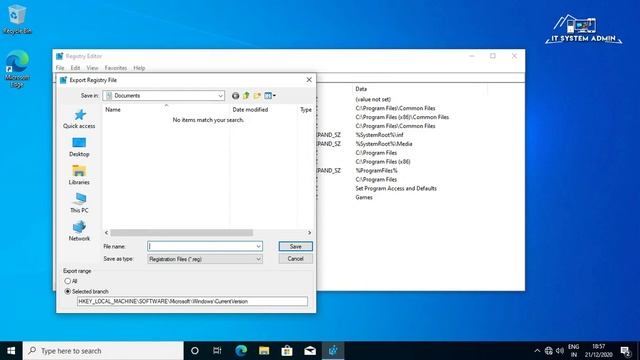
Task: Open the View Menu icon in dialog toolbar
Action: pos(270,96)
